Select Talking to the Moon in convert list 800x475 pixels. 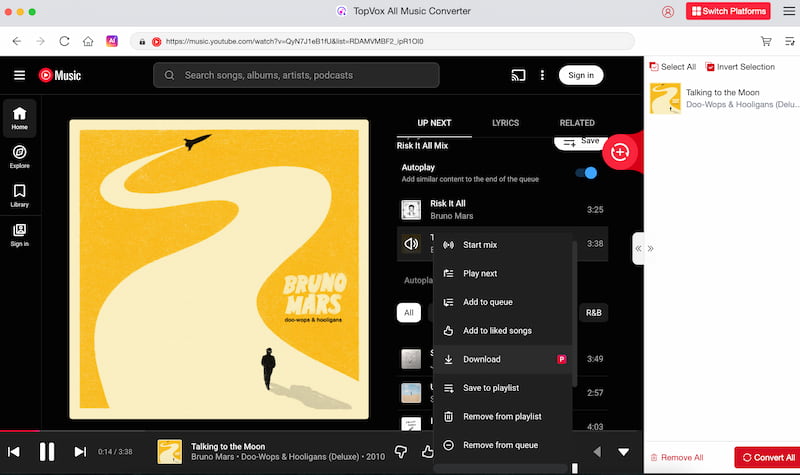pos(722,98)
